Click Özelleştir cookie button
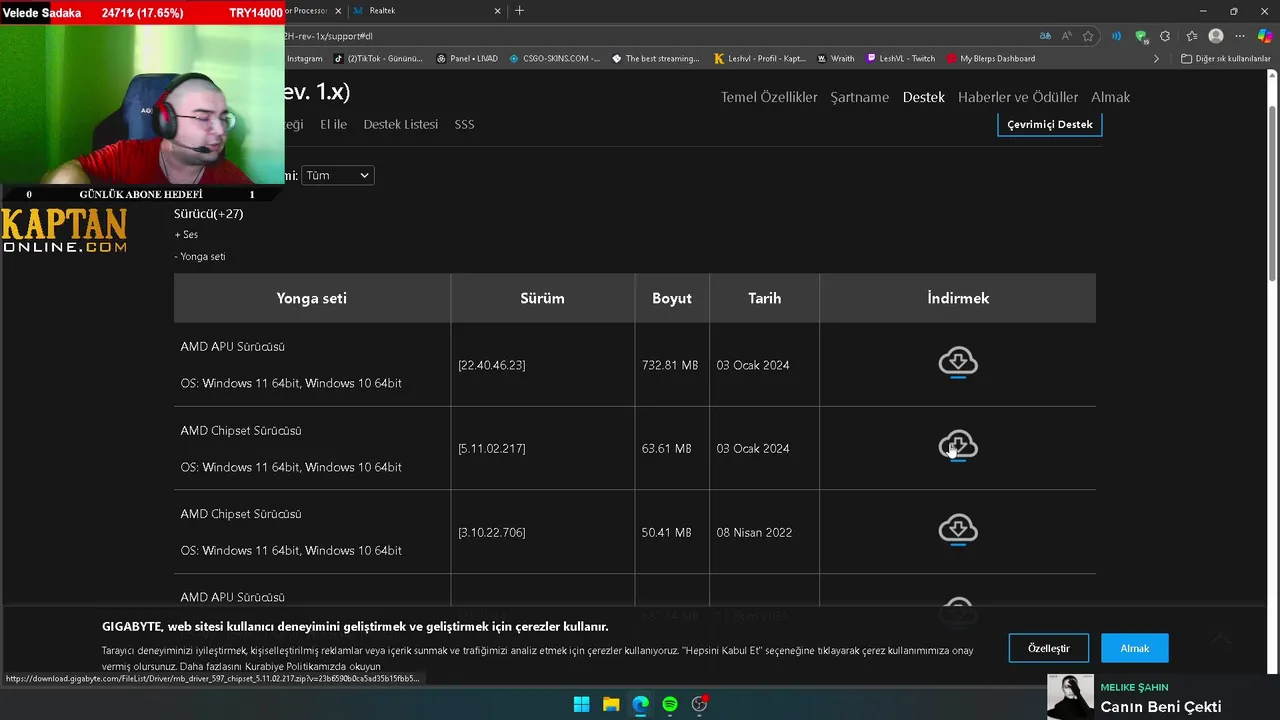The height and width of the screenshot is (720, 1280). coord(1048,648)
